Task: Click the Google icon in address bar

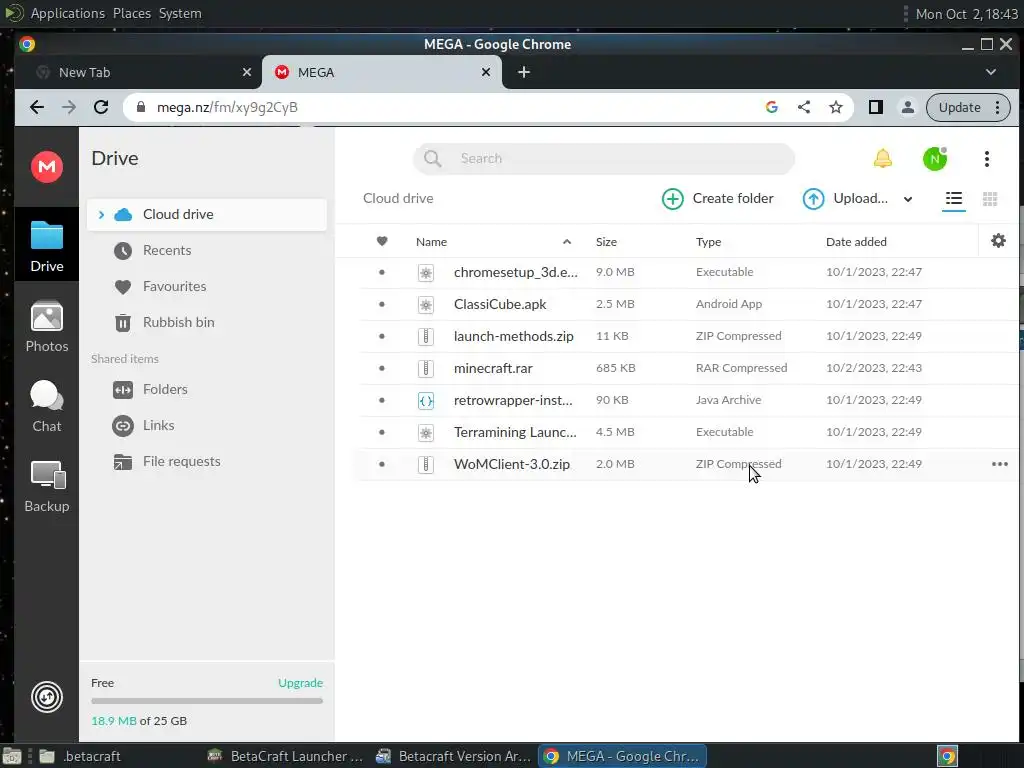Action: (x=771, y=107)
